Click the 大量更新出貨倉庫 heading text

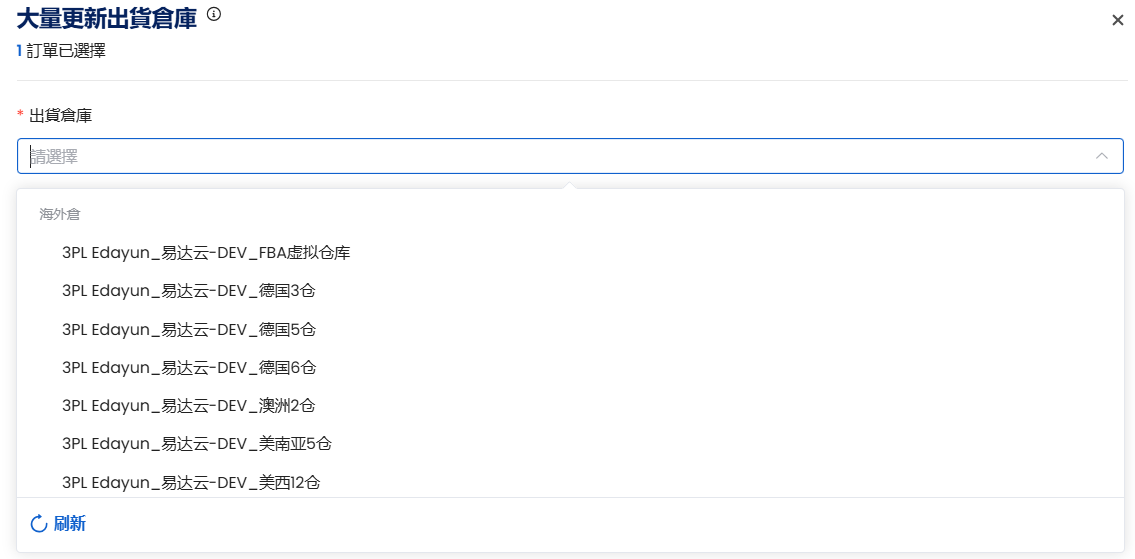[x=107, y=17]
